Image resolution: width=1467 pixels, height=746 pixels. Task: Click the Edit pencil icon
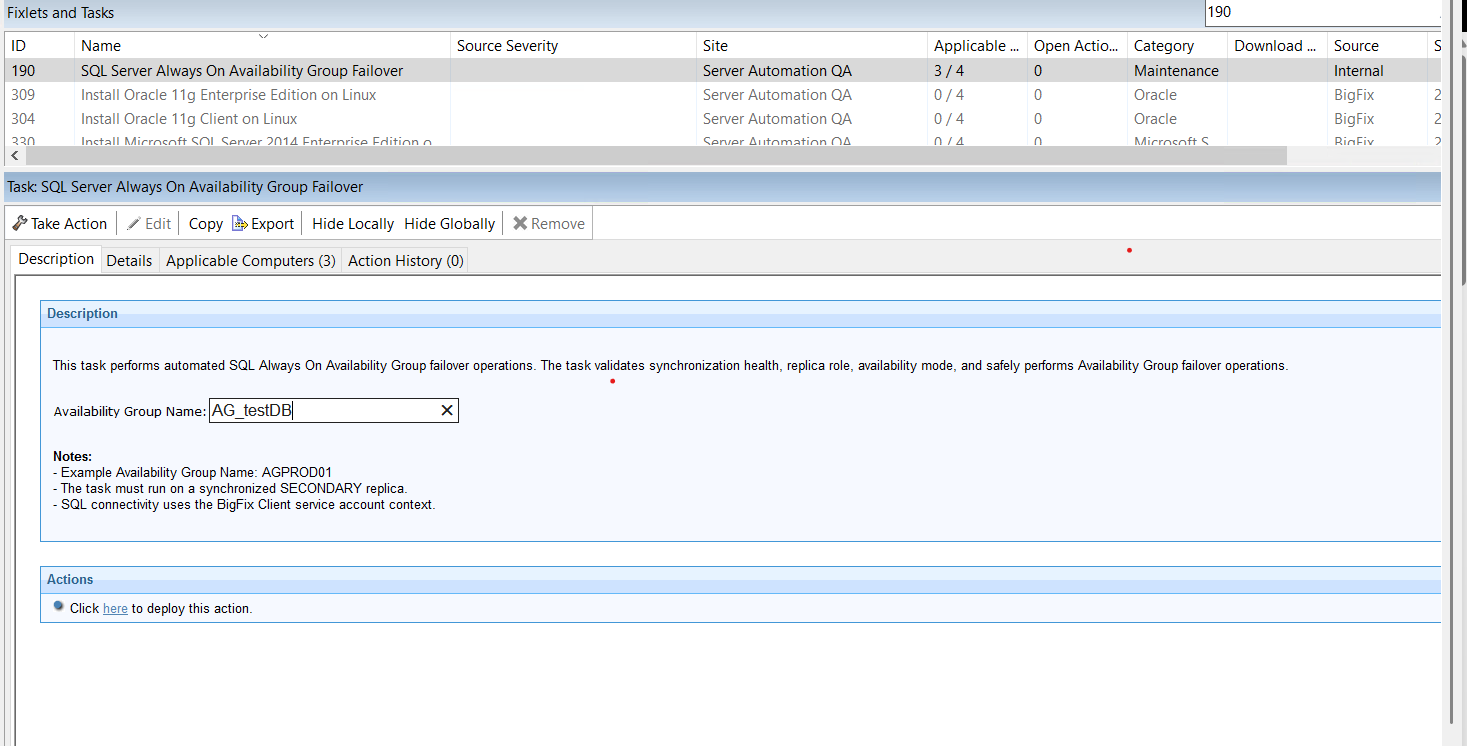coord(133,224)
